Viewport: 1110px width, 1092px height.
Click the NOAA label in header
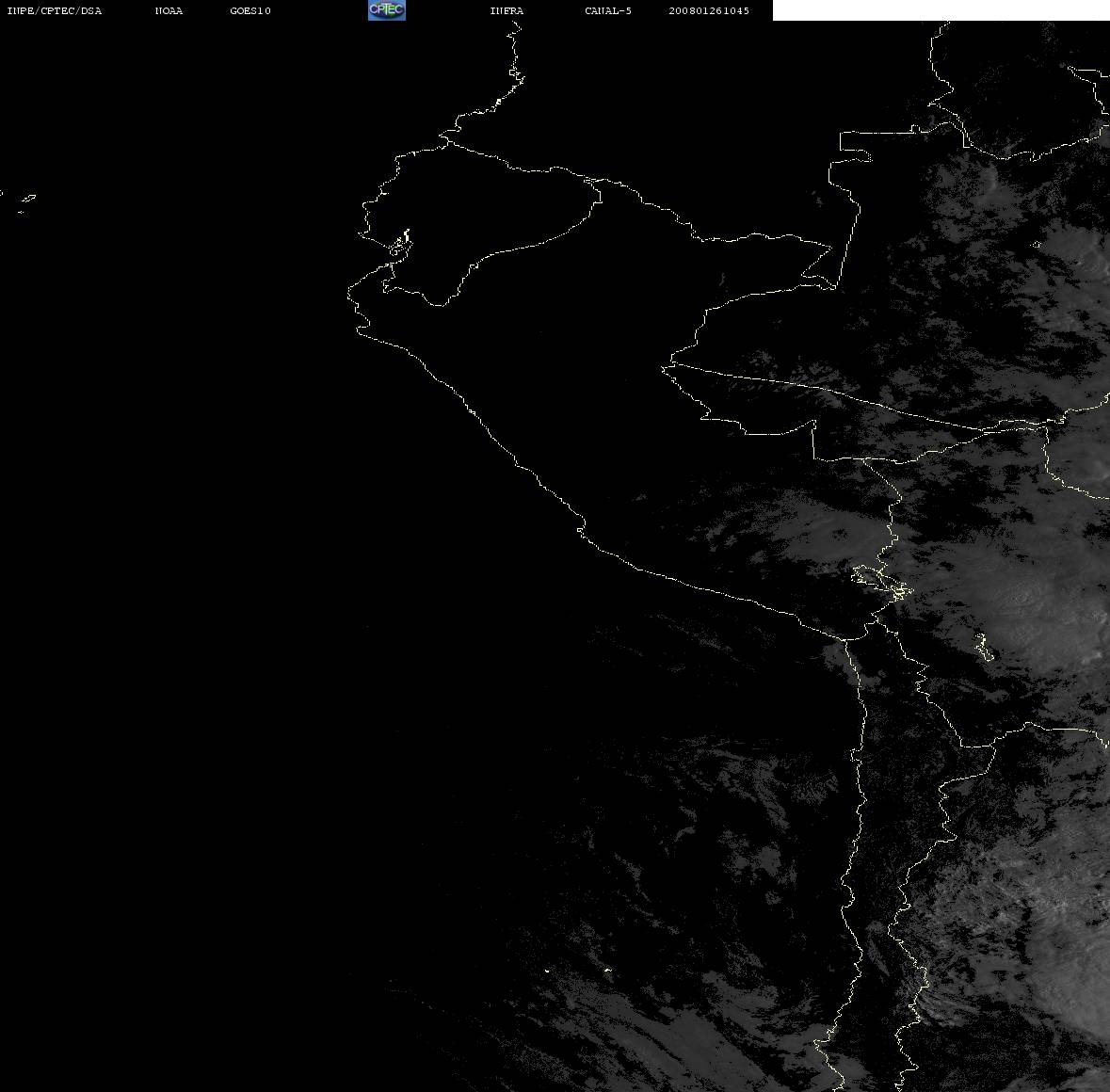click(x=169, y=10)
